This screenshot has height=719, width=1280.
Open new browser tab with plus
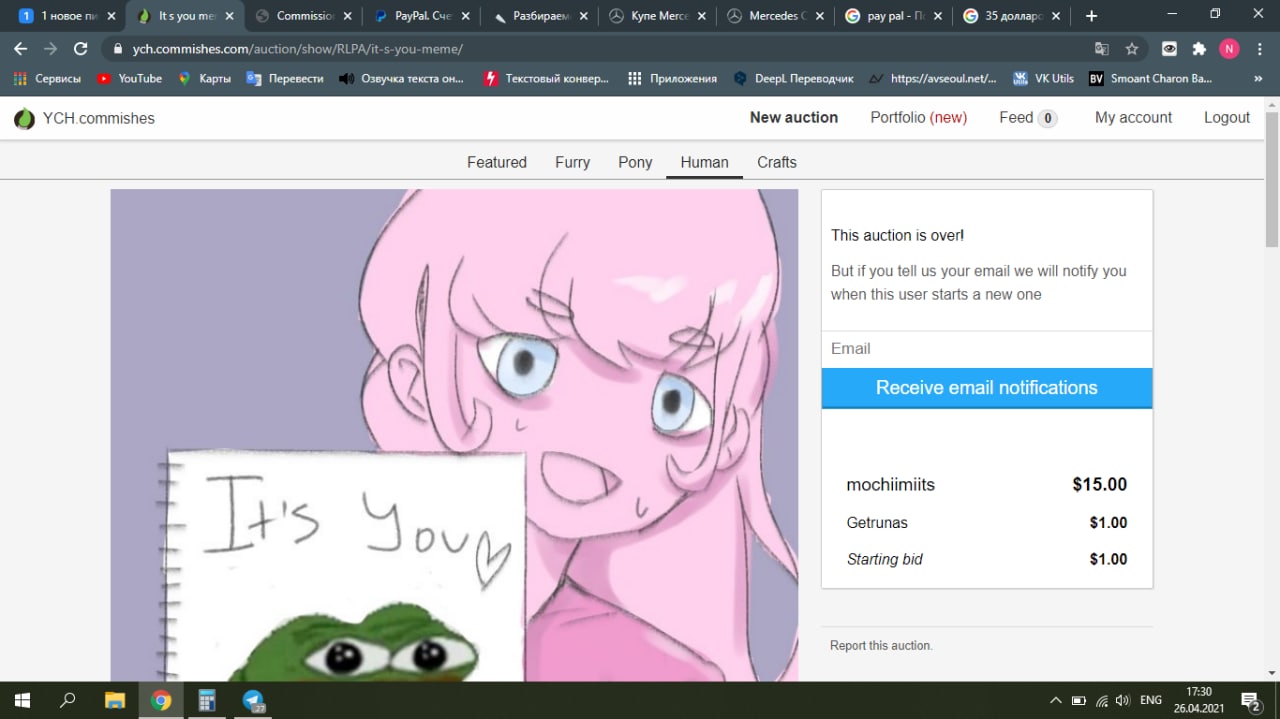1091,16
